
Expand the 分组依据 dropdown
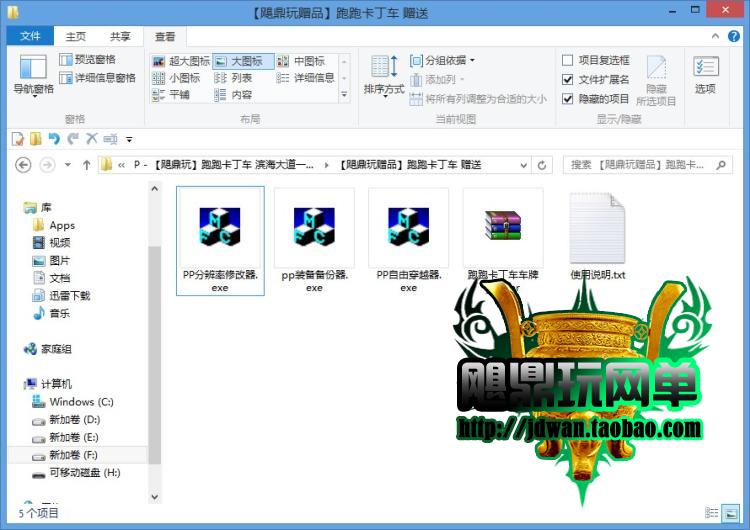pyautogui.click(x=447, y=61)
